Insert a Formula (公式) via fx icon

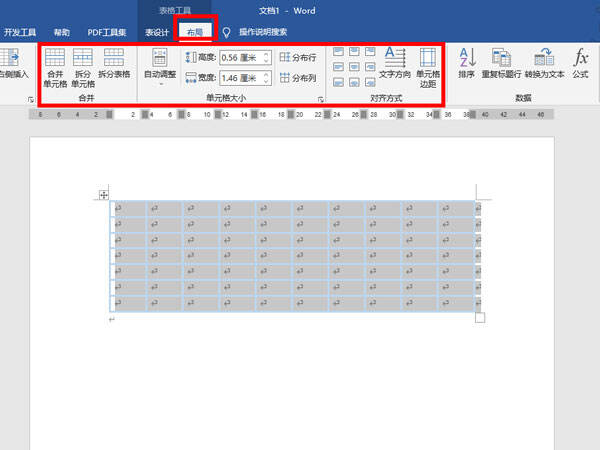(x=581, y=62)
